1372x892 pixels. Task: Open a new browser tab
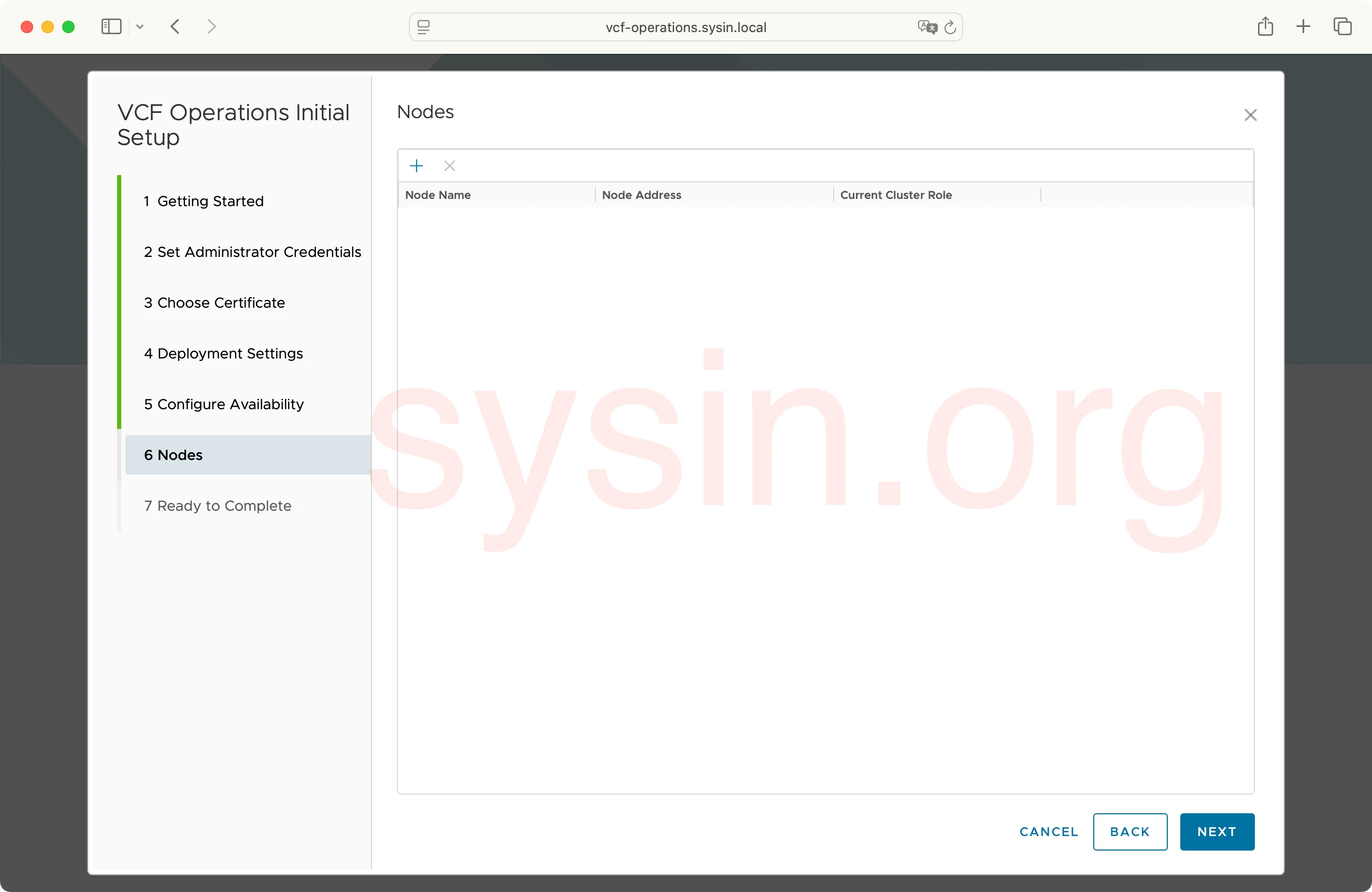click(1304, 26)
